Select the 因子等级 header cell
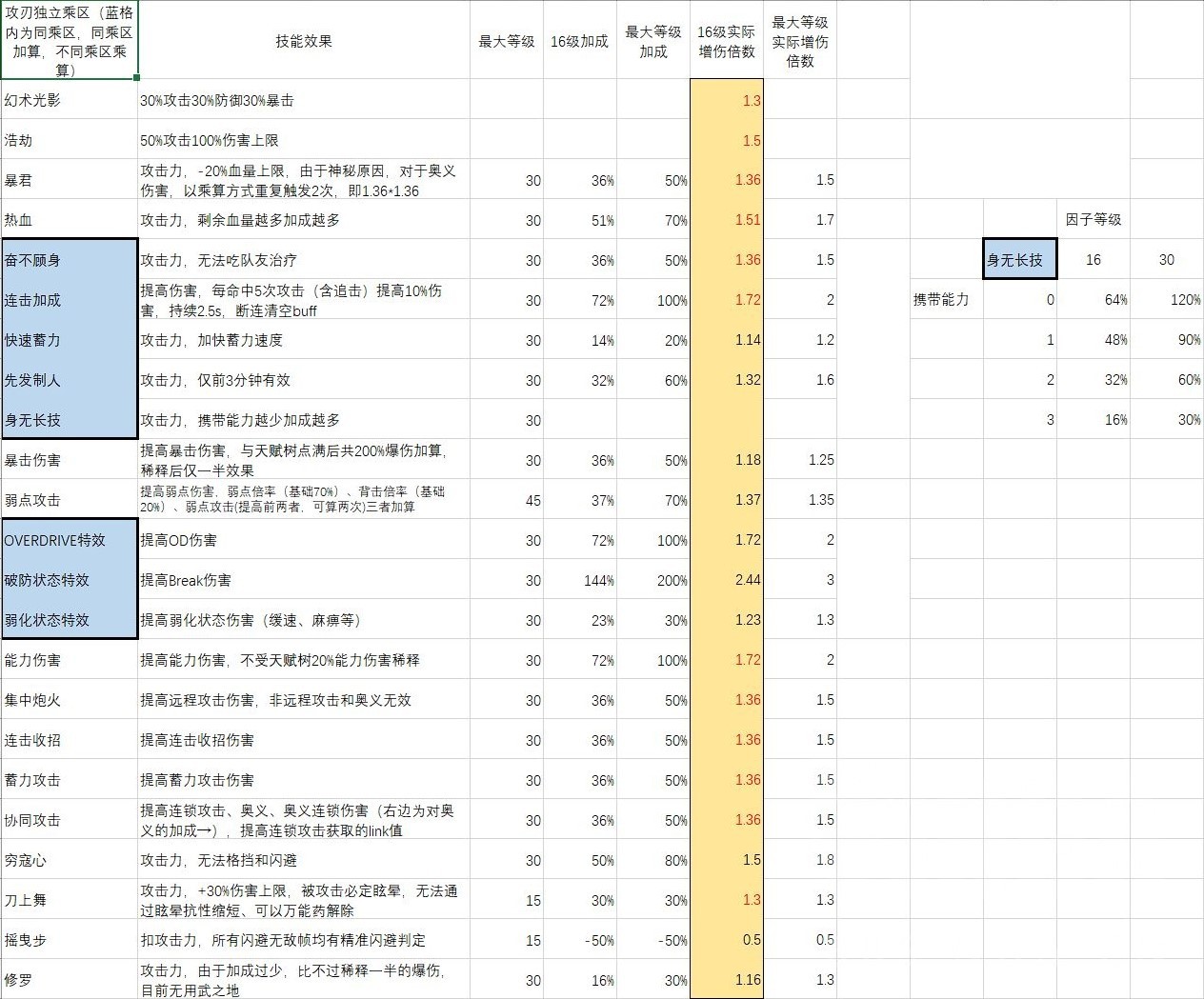1204x999 pixels. tap(1094, 219)
